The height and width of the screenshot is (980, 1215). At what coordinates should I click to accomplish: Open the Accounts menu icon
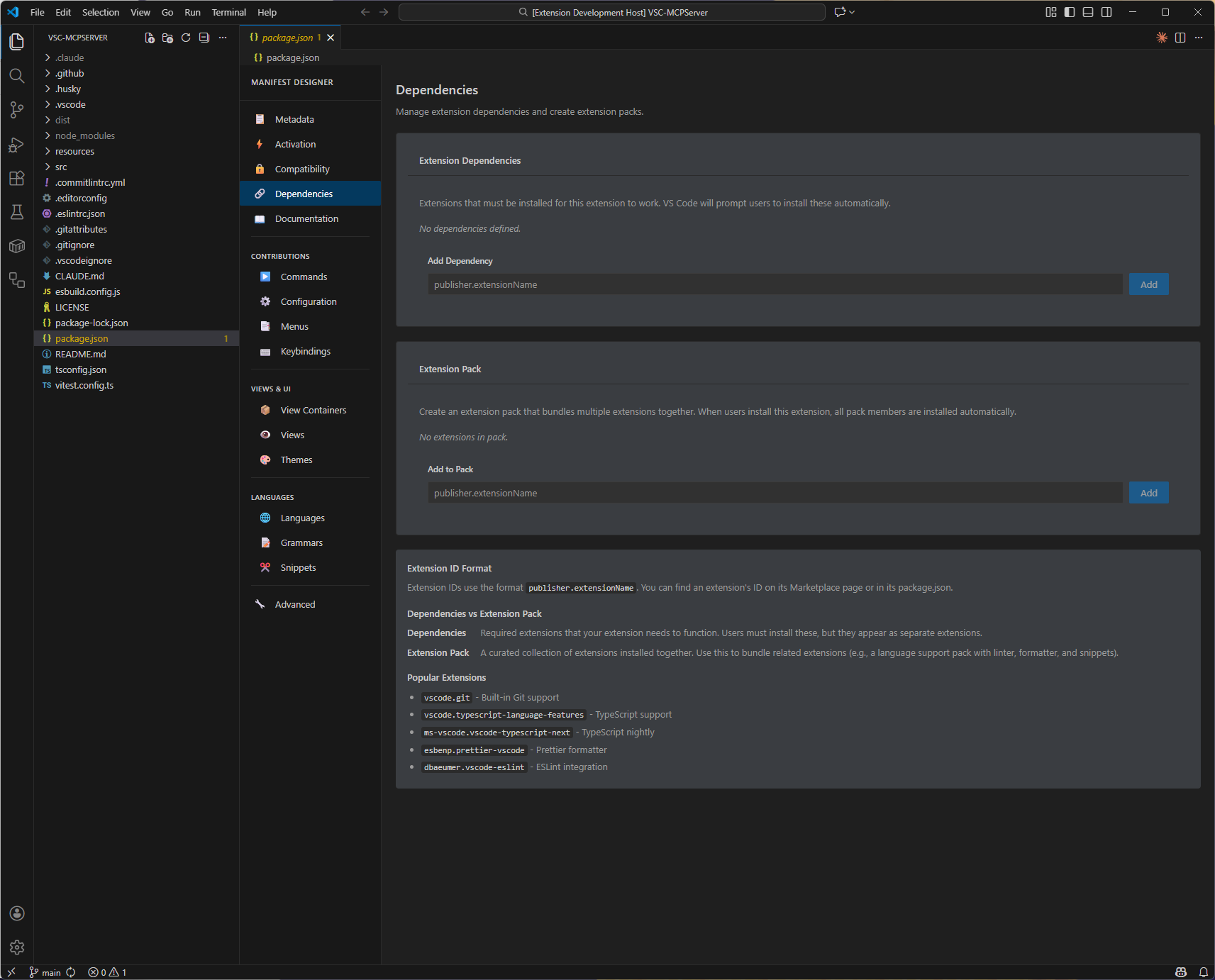tap(17, 913)
